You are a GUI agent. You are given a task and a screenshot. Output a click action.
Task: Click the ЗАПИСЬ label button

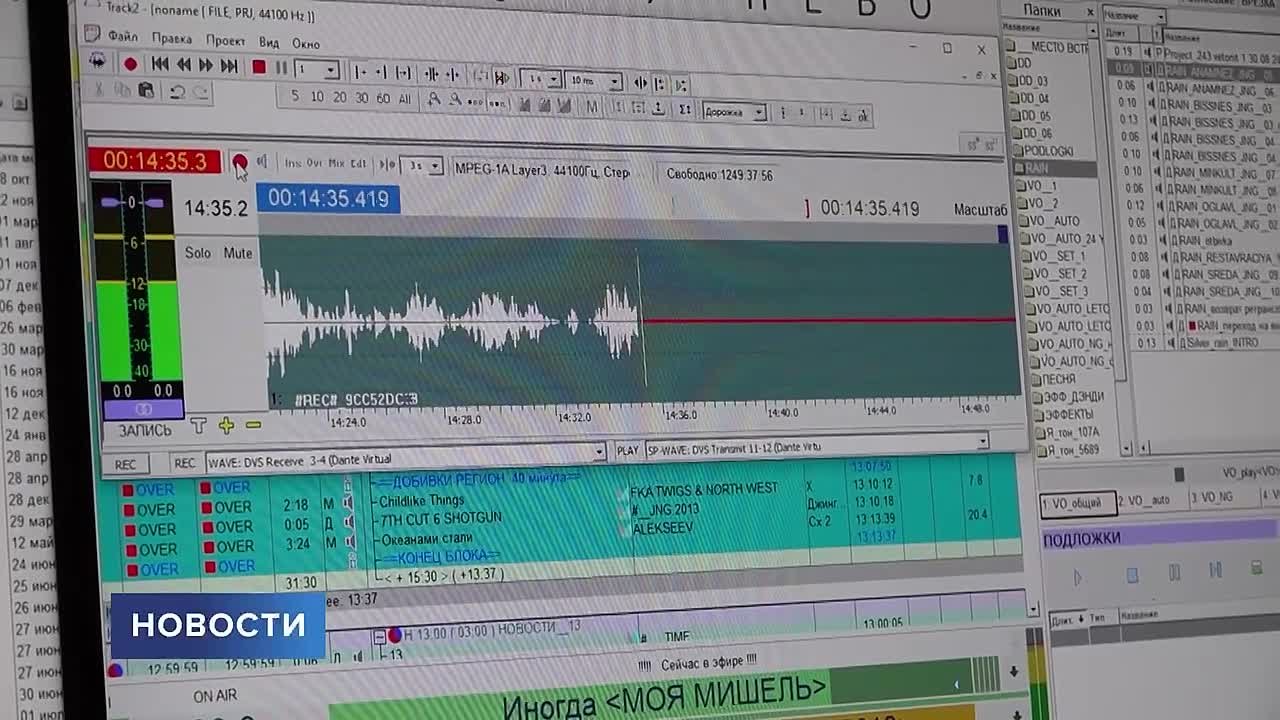pos(145,430)
